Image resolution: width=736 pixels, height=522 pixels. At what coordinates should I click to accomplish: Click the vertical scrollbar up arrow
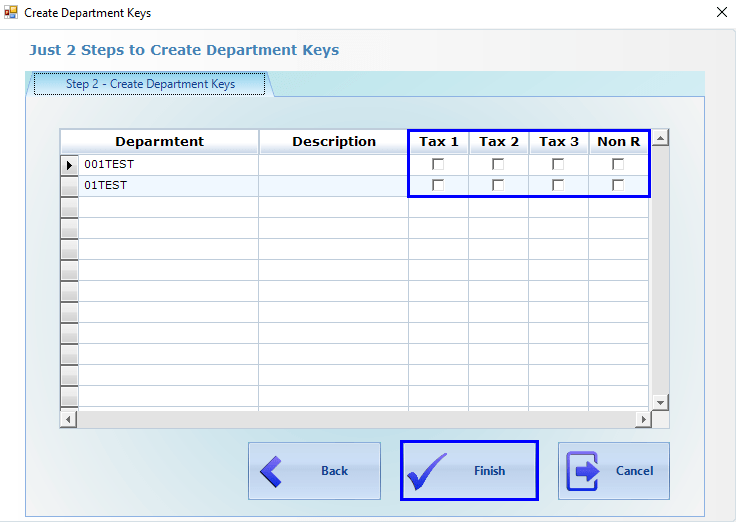(x=660, y=138)
